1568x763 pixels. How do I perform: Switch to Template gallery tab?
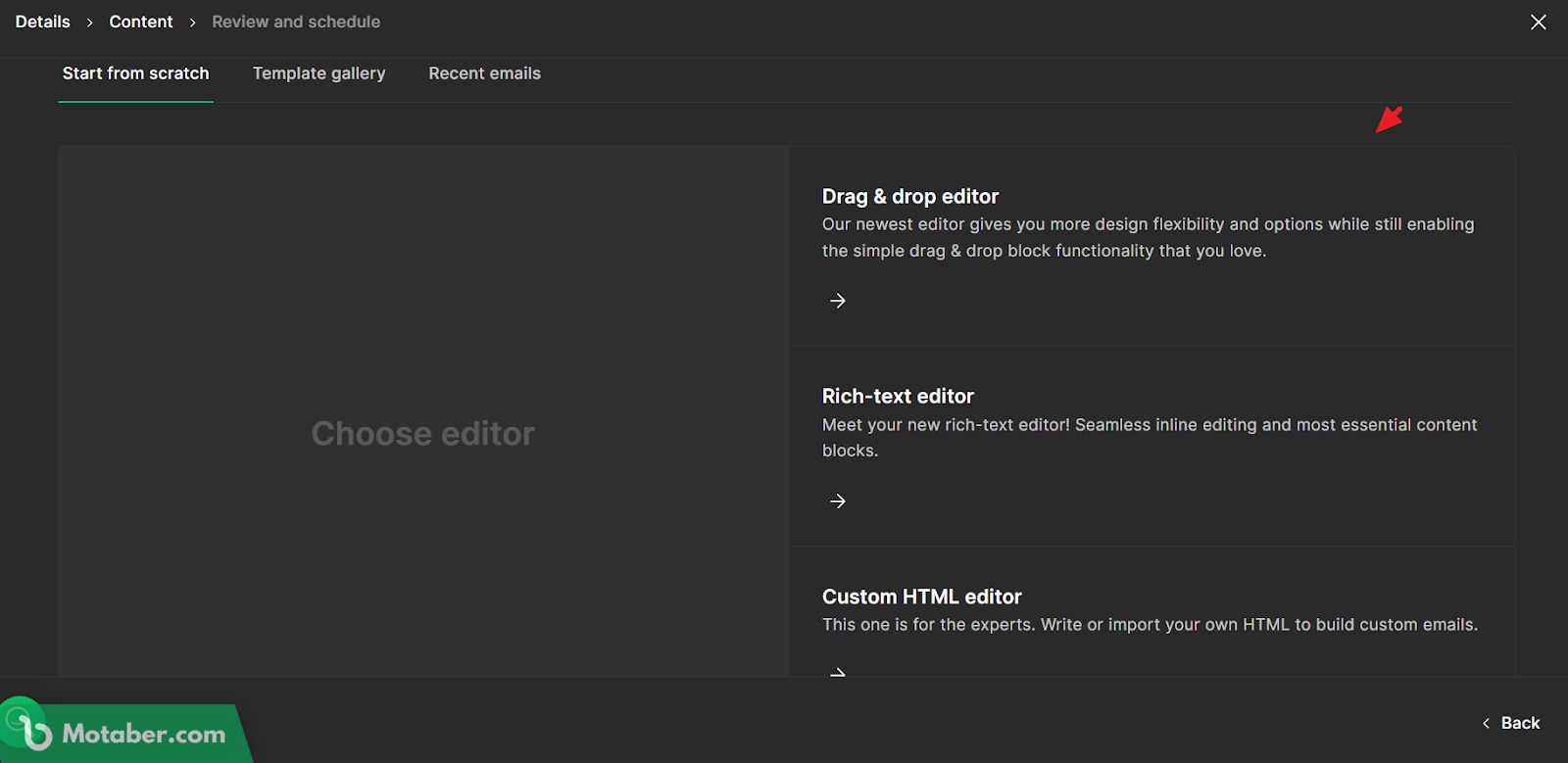pos(318,73)
